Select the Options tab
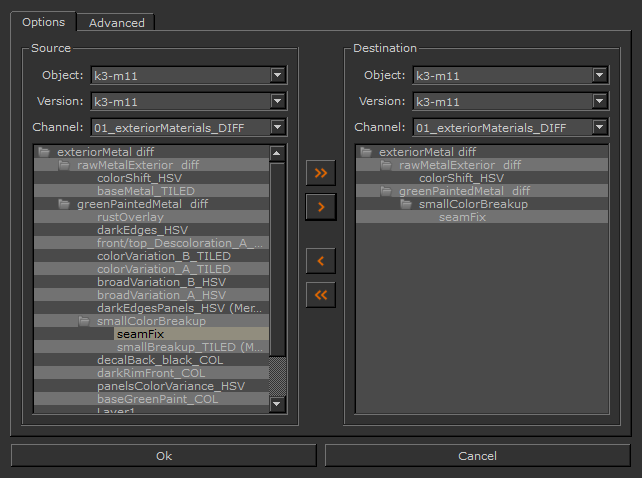Image resolution: width=642 pixels, height=478 pixels. tap(43, 22)
